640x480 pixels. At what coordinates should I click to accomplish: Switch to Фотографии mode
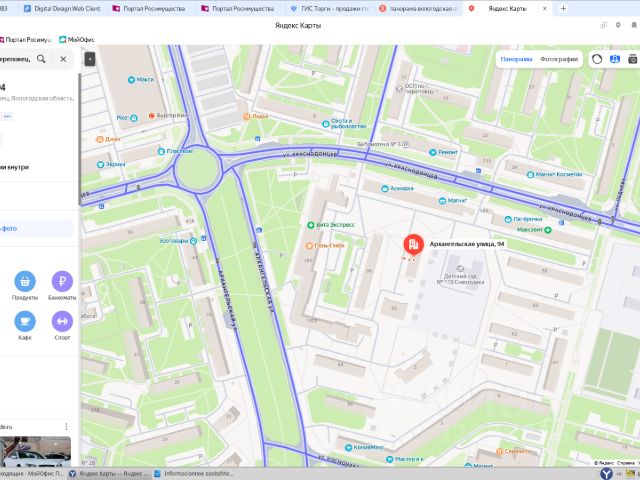tap(559, 59)
